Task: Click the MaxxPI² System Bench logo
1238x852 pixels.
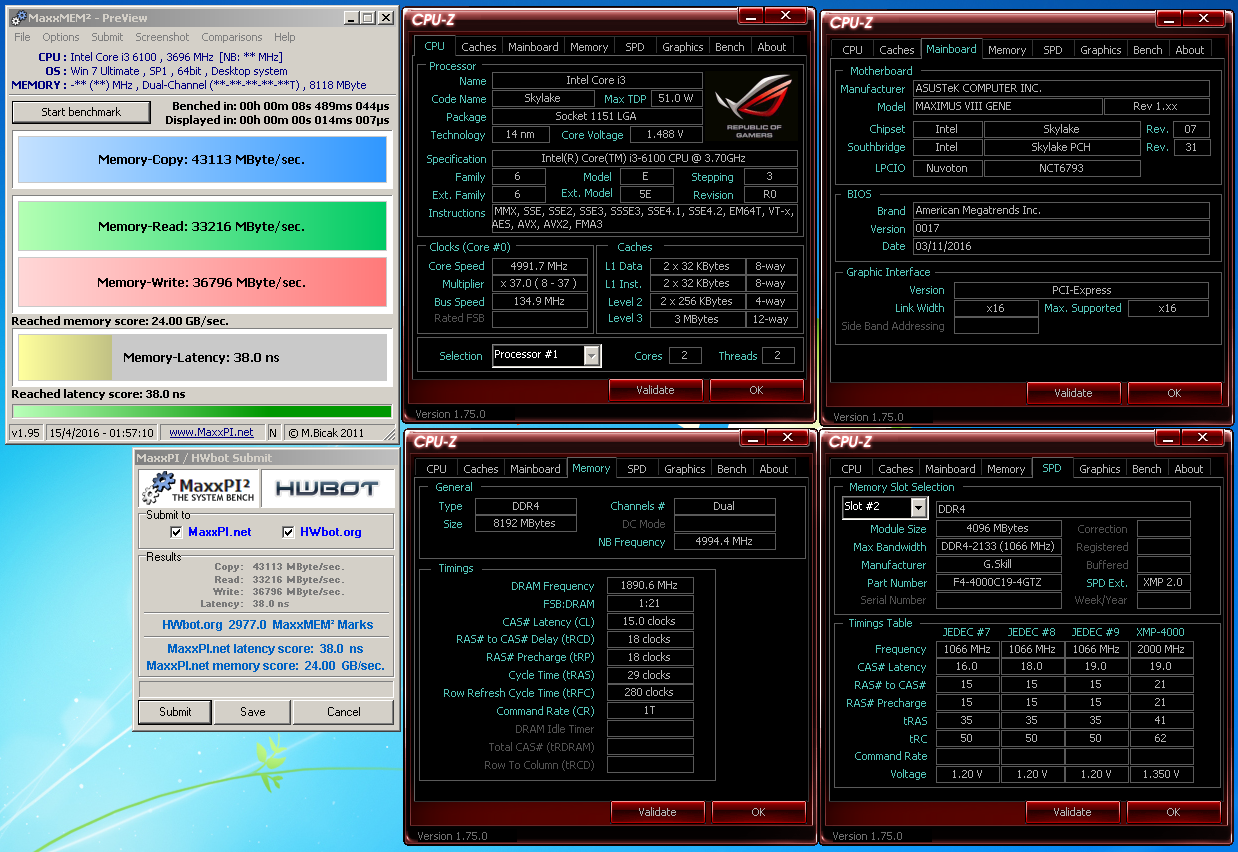Action: (197, 489)
